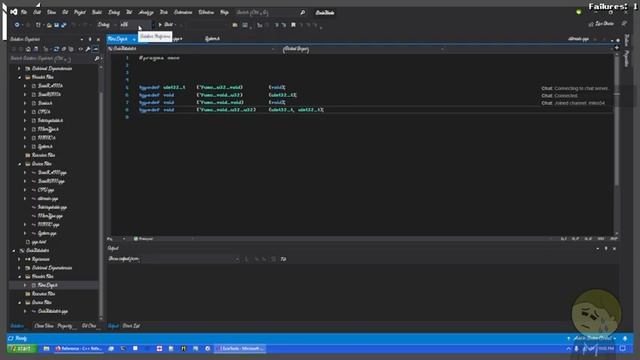Click Clear All icon in Output toolbar
The width and height of the screenshot is (640, 360).
pyautogui.click(x=274, y=259)
